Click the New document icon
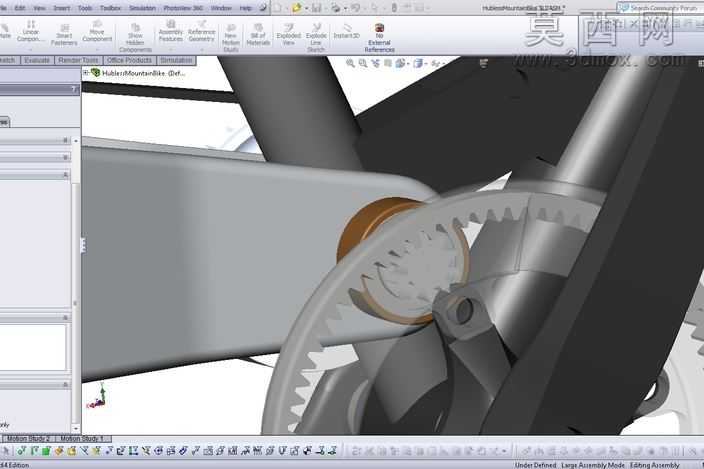Image resolution: width=704 pixels, height=469 pixels. 278,8
